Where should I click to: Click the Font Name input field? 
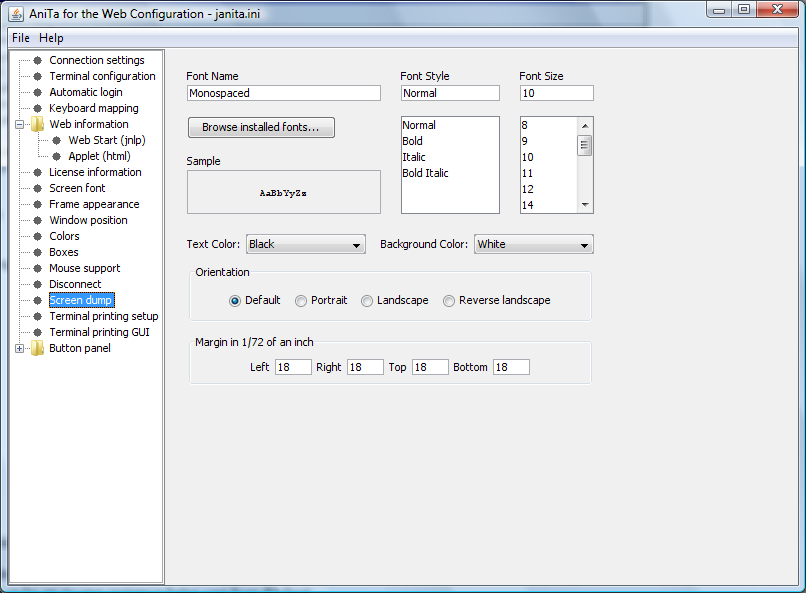point(284,93)
